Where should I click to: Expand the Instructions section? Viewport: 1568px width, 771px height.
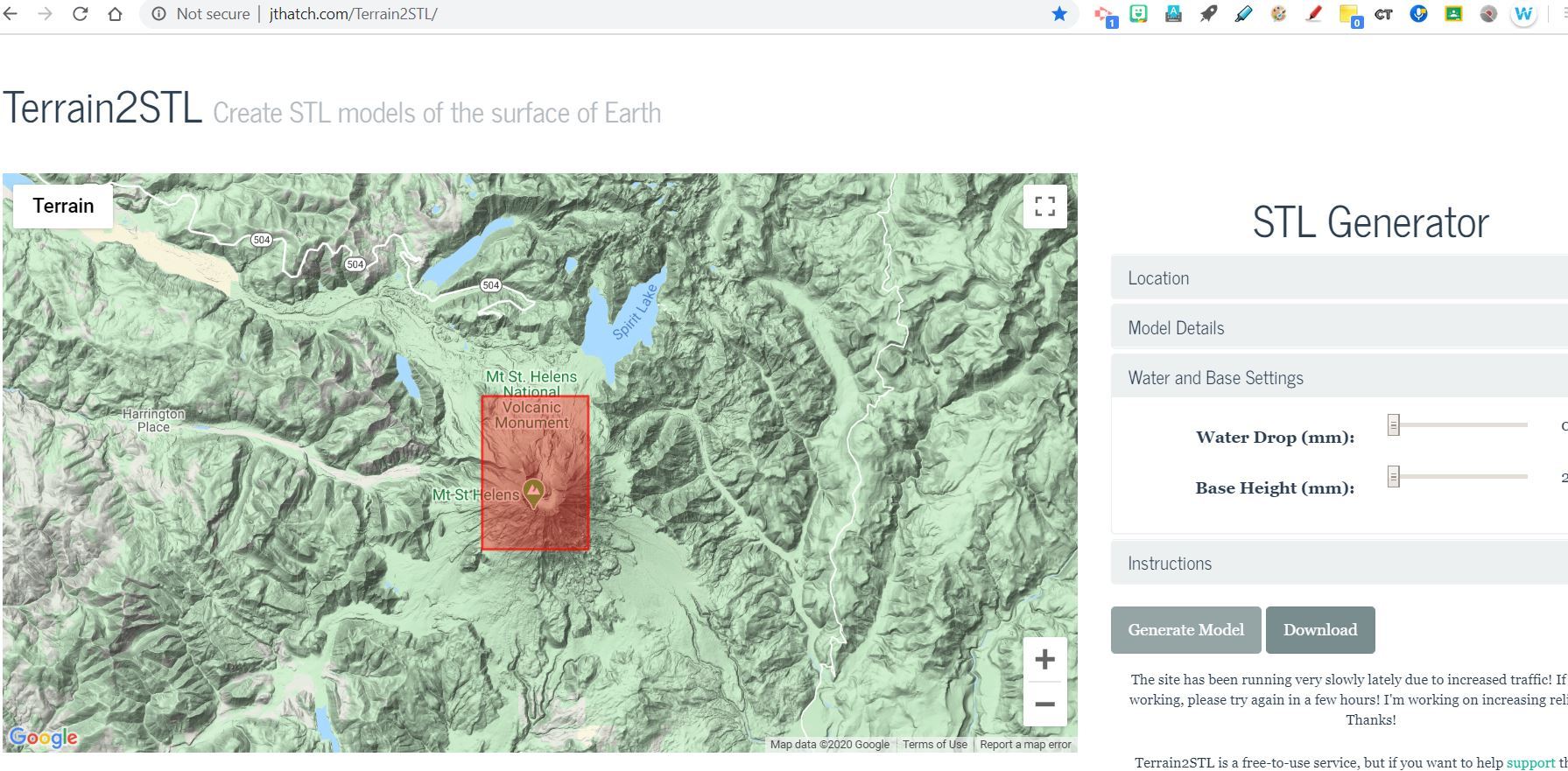pyautogui.click(x=1339, y=564)
